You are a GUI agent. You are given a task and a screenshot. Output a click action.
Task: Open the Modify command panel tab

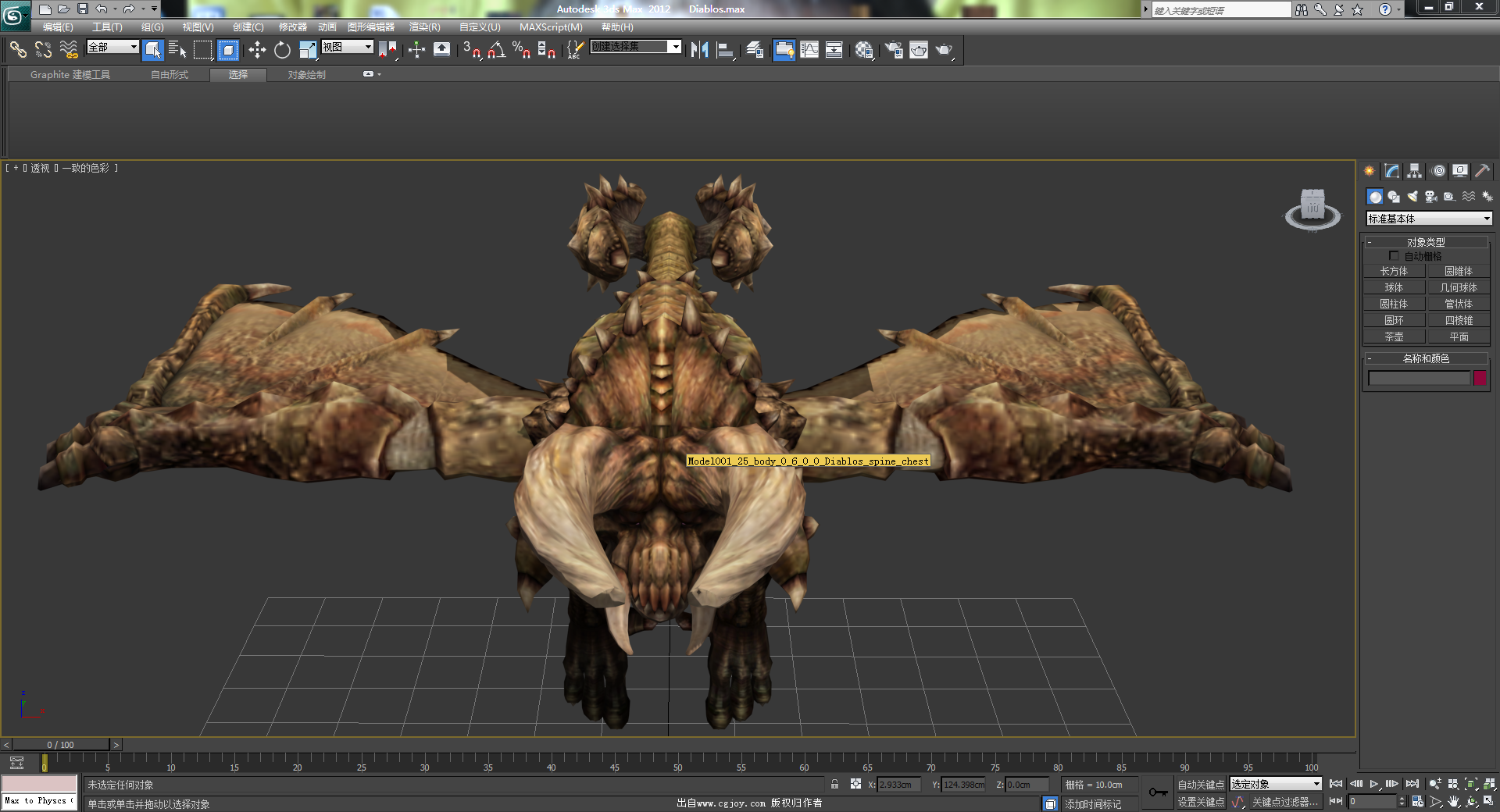[1392, 171]
